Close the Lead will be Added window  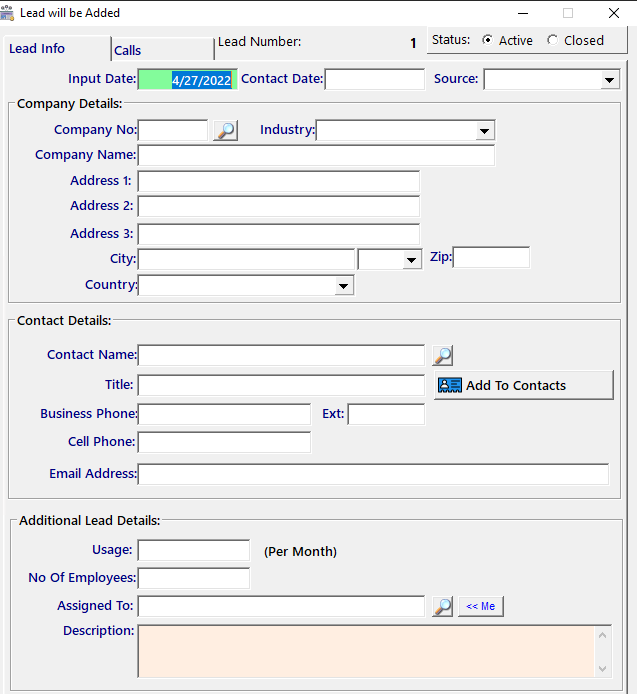tap(614, 13)
